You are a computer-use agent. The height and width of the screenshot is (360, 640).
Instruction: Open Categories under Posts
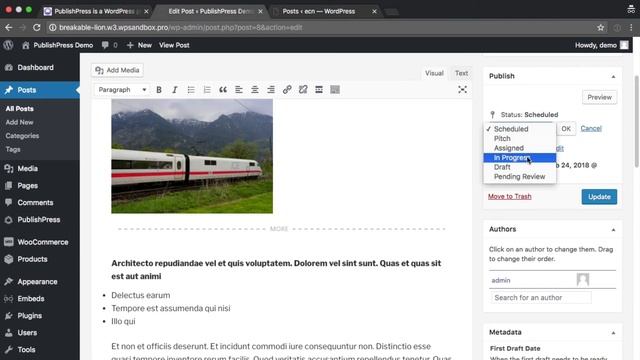click(22, 136)
